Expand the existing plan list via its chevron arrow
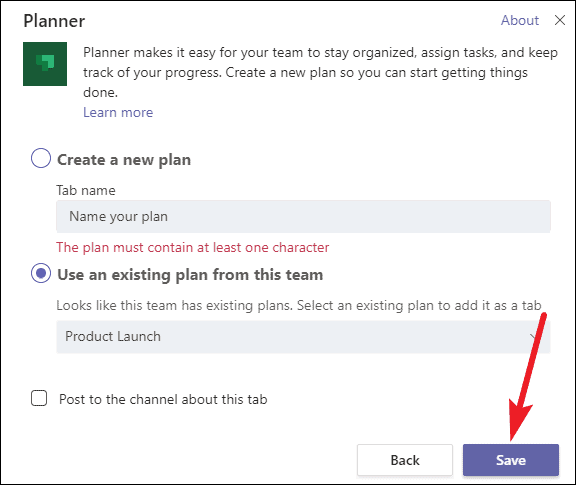The height and width of the screenshot is (485, 576). (534, 337)
